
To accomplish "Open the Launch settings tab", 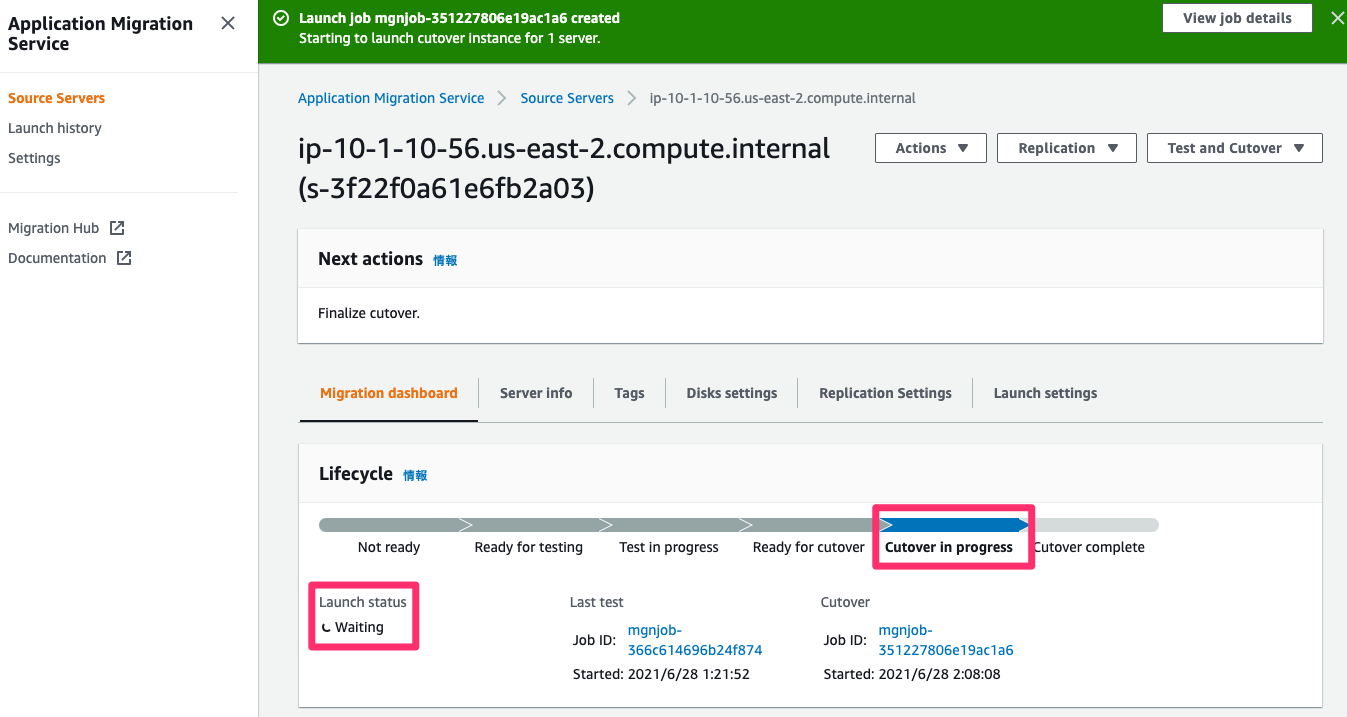I will coord(1045,393).
